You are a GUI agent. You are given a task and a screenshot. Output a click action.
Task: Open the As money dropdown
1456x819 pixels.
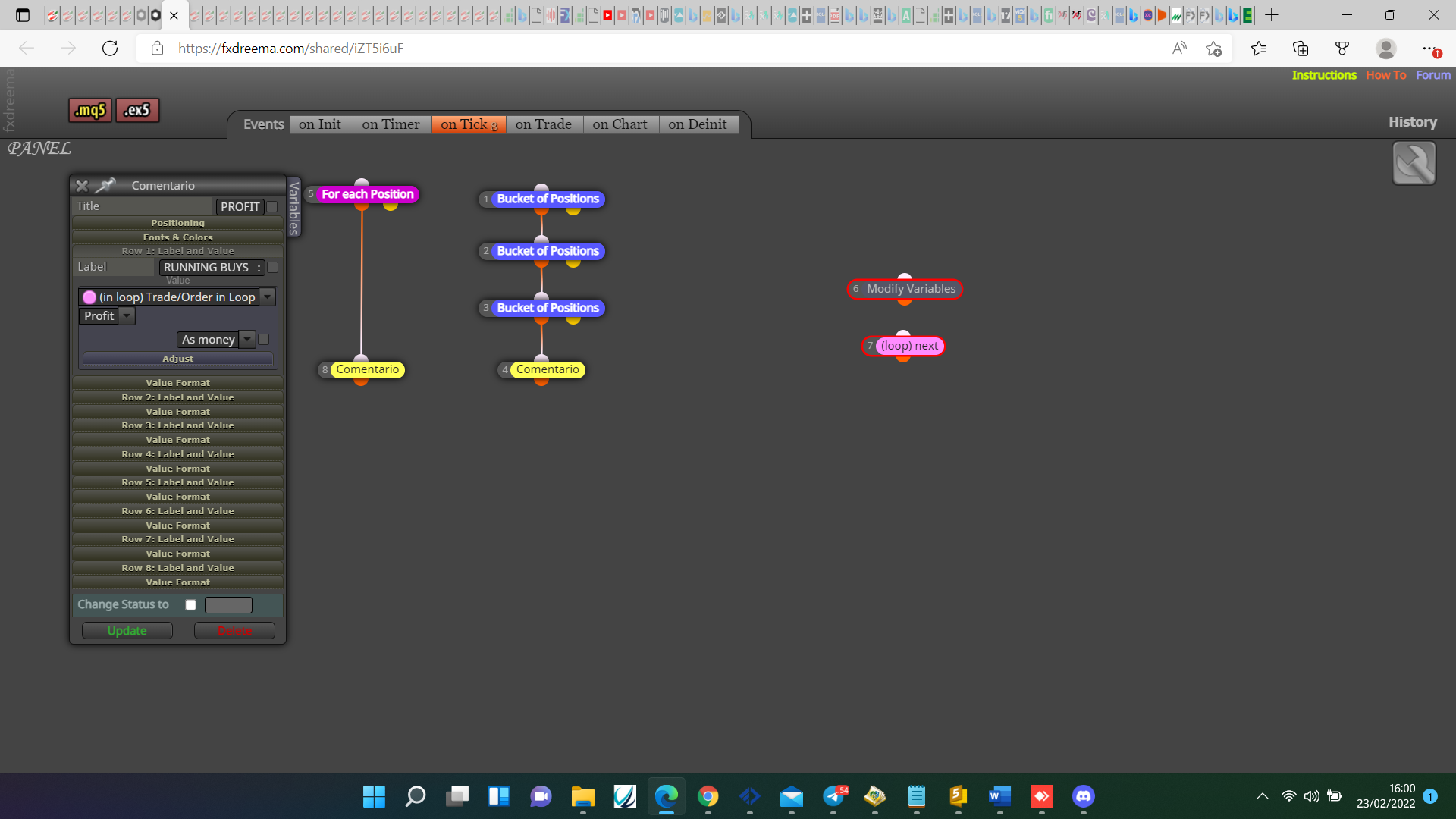tap(247, 339)
